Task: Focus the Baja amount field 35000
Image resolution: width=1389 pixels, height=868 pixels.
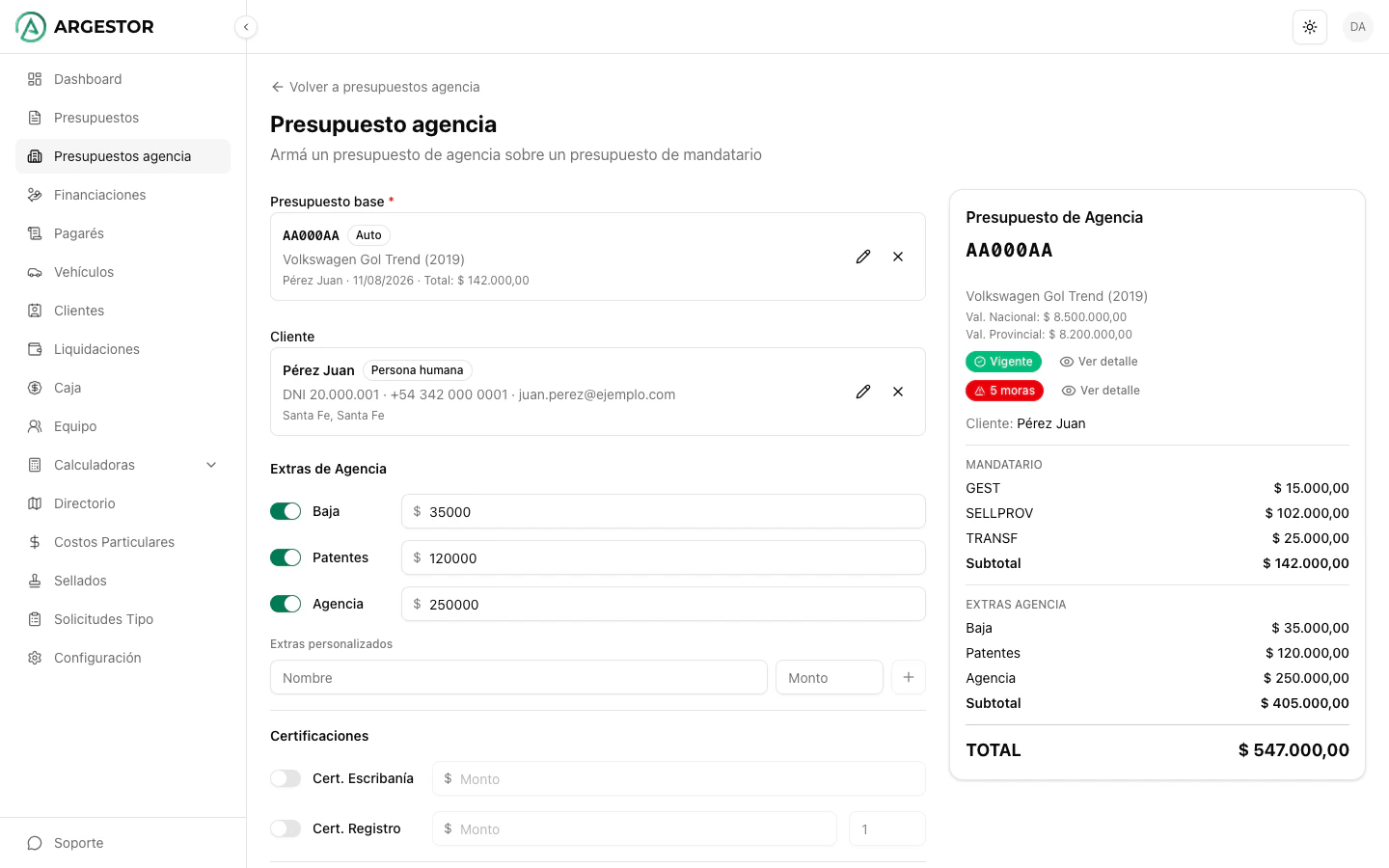Action: click(x=664, y=511)
